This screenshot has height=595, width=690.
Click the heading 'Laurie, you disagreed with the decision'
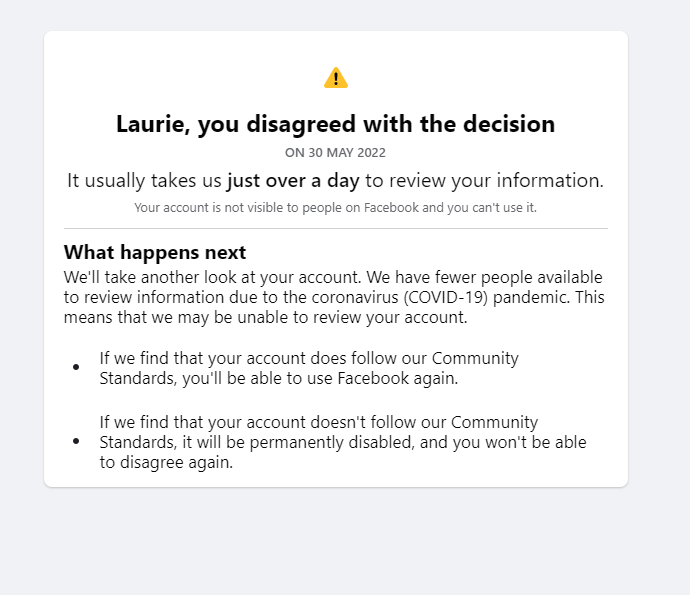click(x=336, y=124)
